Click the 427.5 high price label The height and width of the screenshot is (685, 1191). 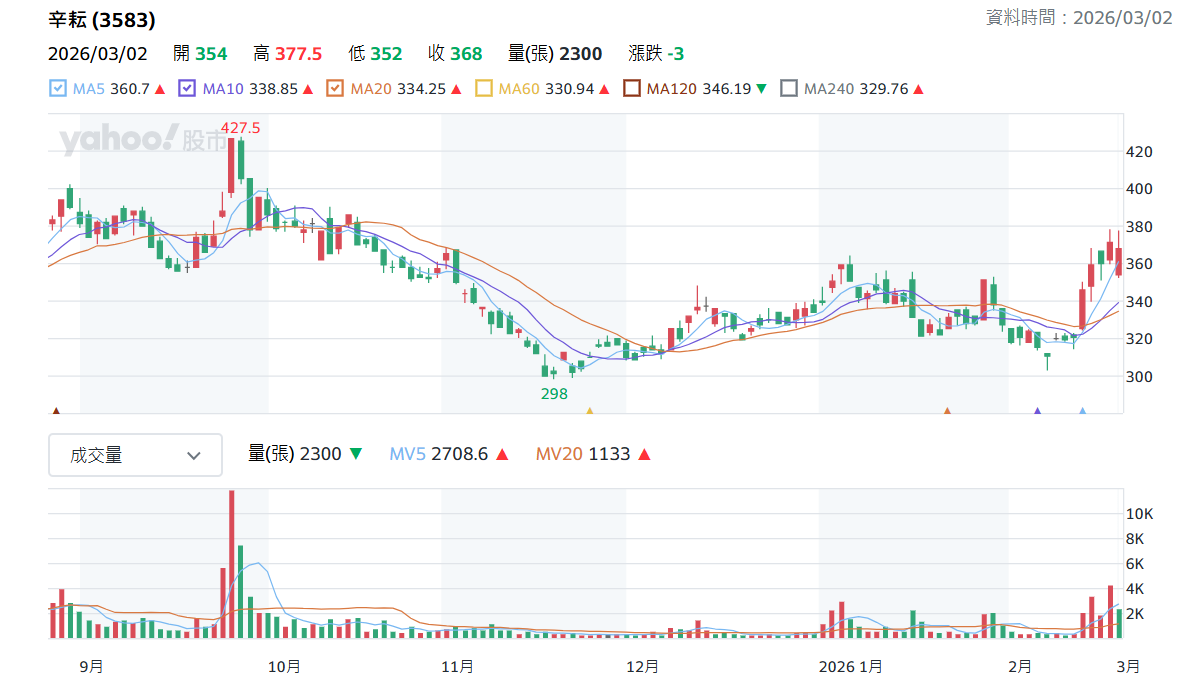241,128
